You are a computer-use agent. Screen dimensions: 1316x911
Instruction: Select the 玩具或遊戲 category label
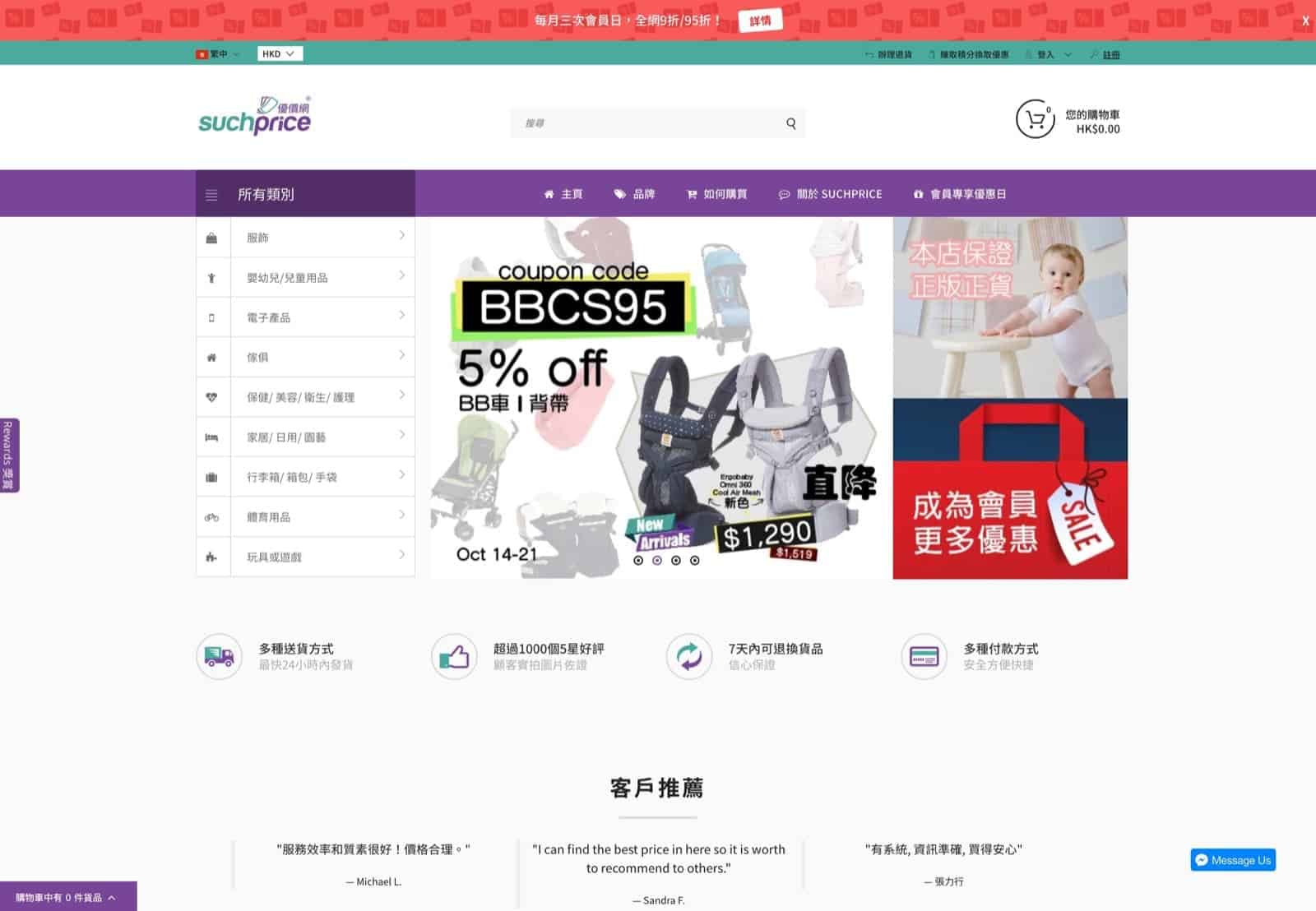click(x=274, y=557)
